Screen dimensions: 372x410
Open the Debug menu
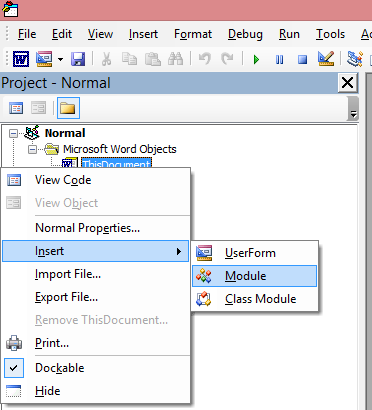tap(245, 34)
